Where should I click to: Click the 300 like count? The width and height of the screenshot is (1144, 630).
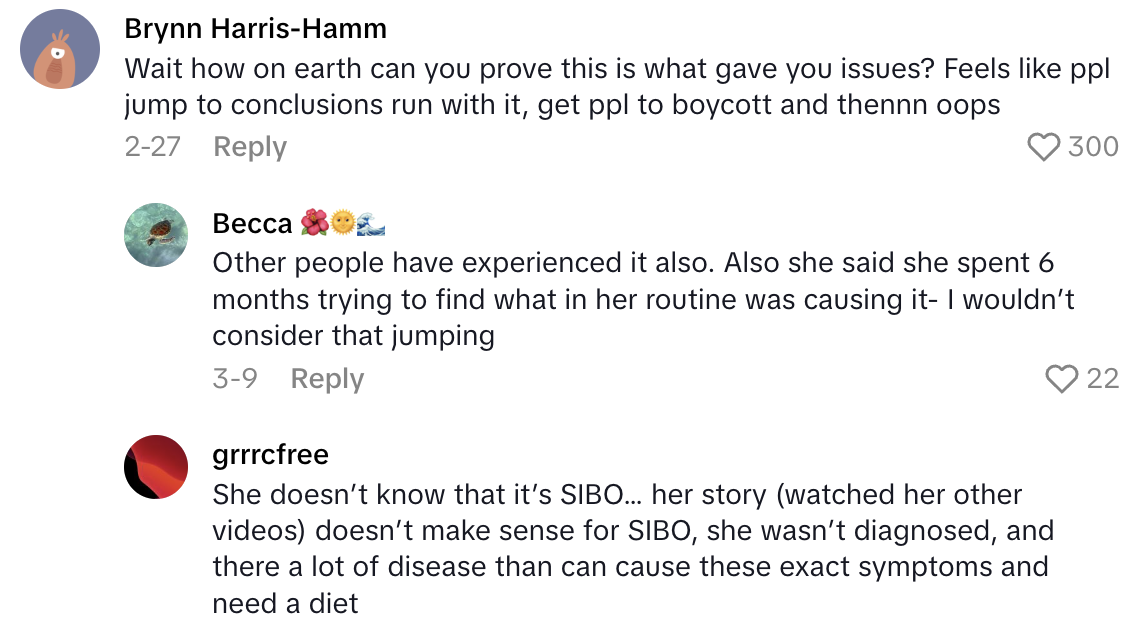1093,147
